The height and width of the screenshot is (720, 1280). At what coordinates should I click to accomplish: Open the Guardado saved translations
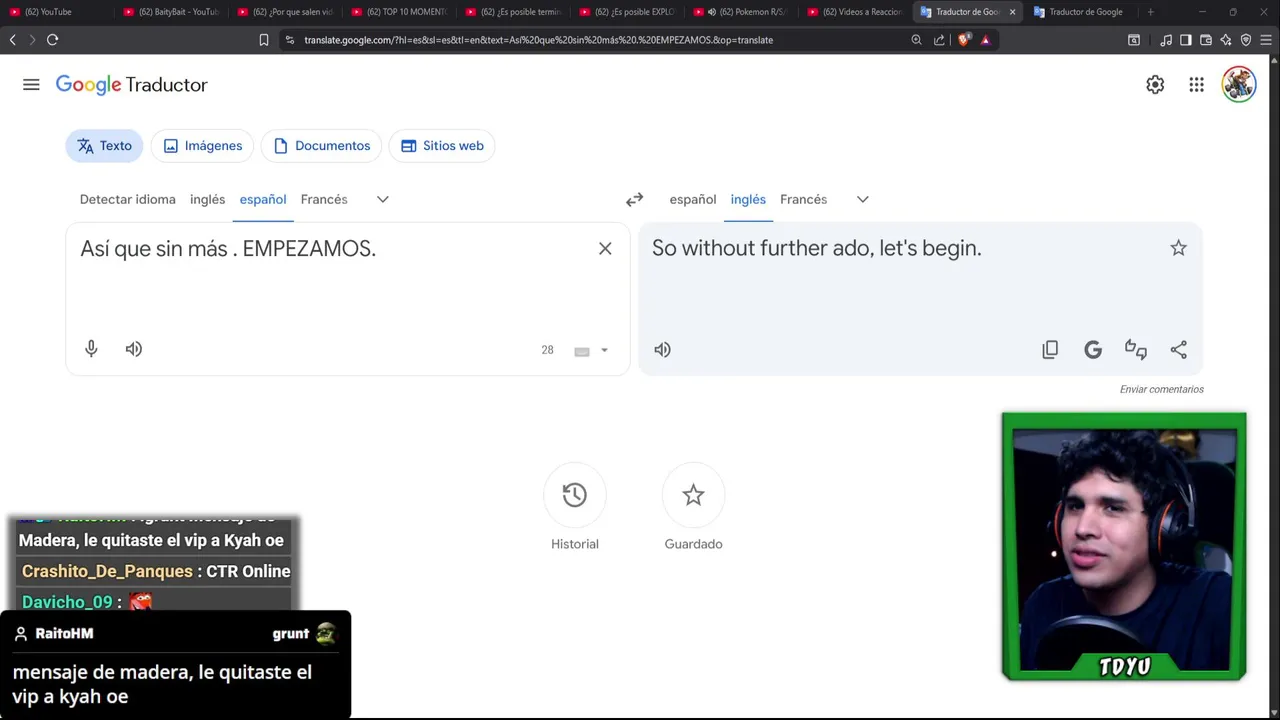pos(693,495)
